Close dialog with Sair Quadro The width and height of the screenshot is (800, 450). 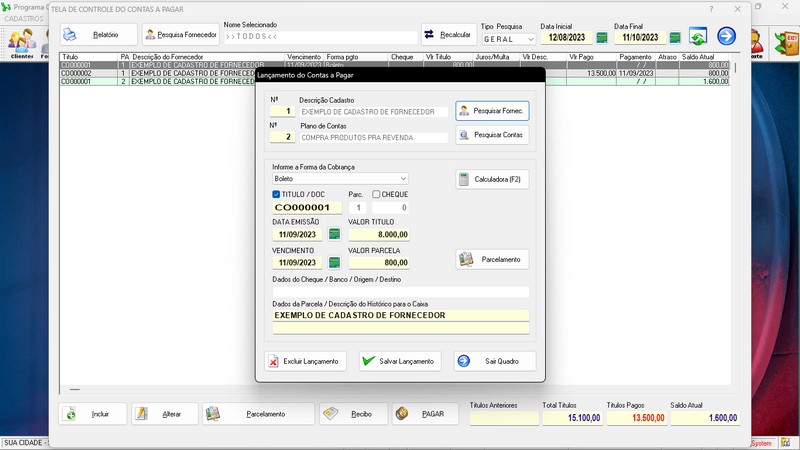coord(494,361)
